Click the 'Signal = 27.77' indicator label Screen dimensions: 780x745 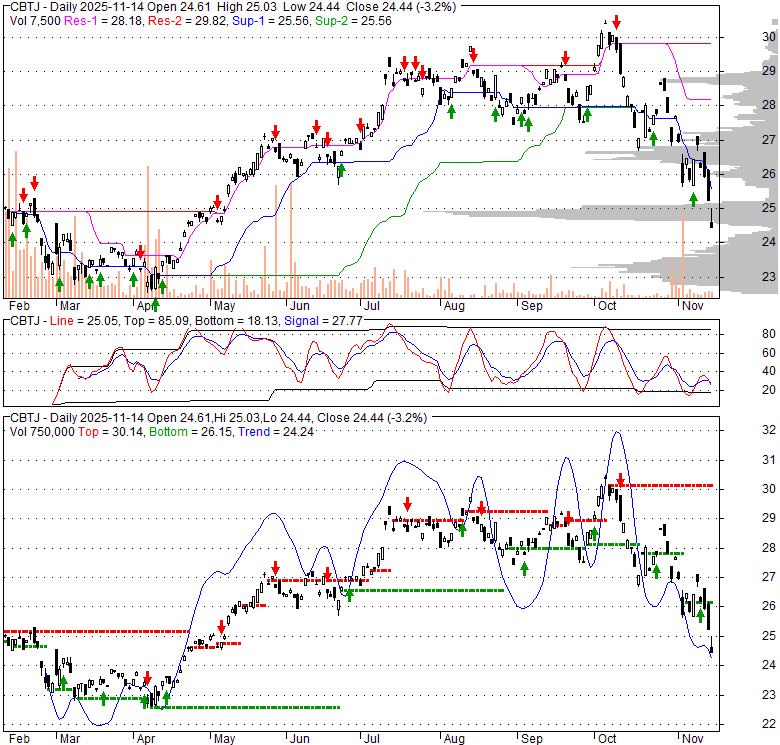point(323,321)
